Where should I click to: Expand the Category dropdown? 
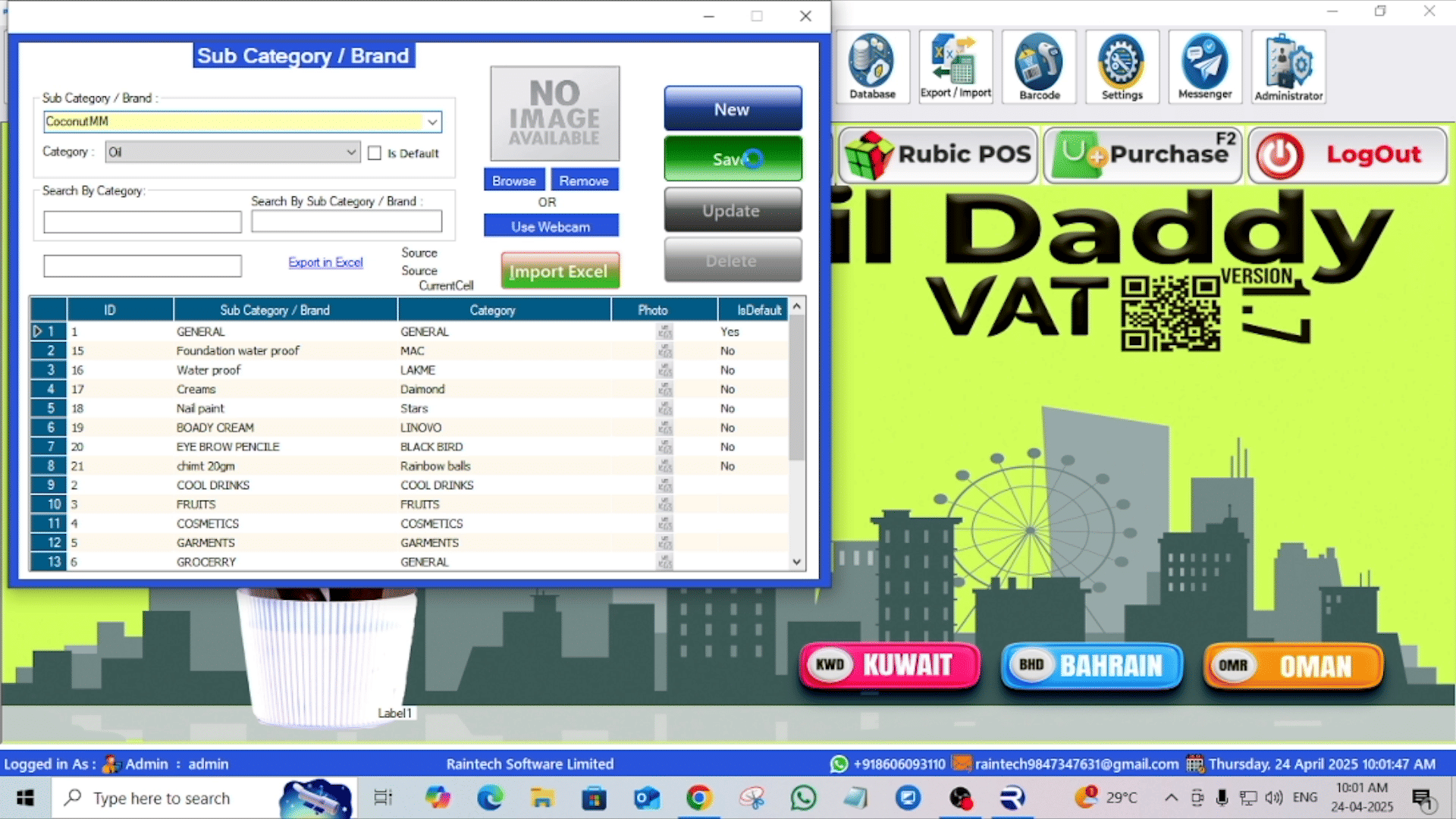click(351, 152)
